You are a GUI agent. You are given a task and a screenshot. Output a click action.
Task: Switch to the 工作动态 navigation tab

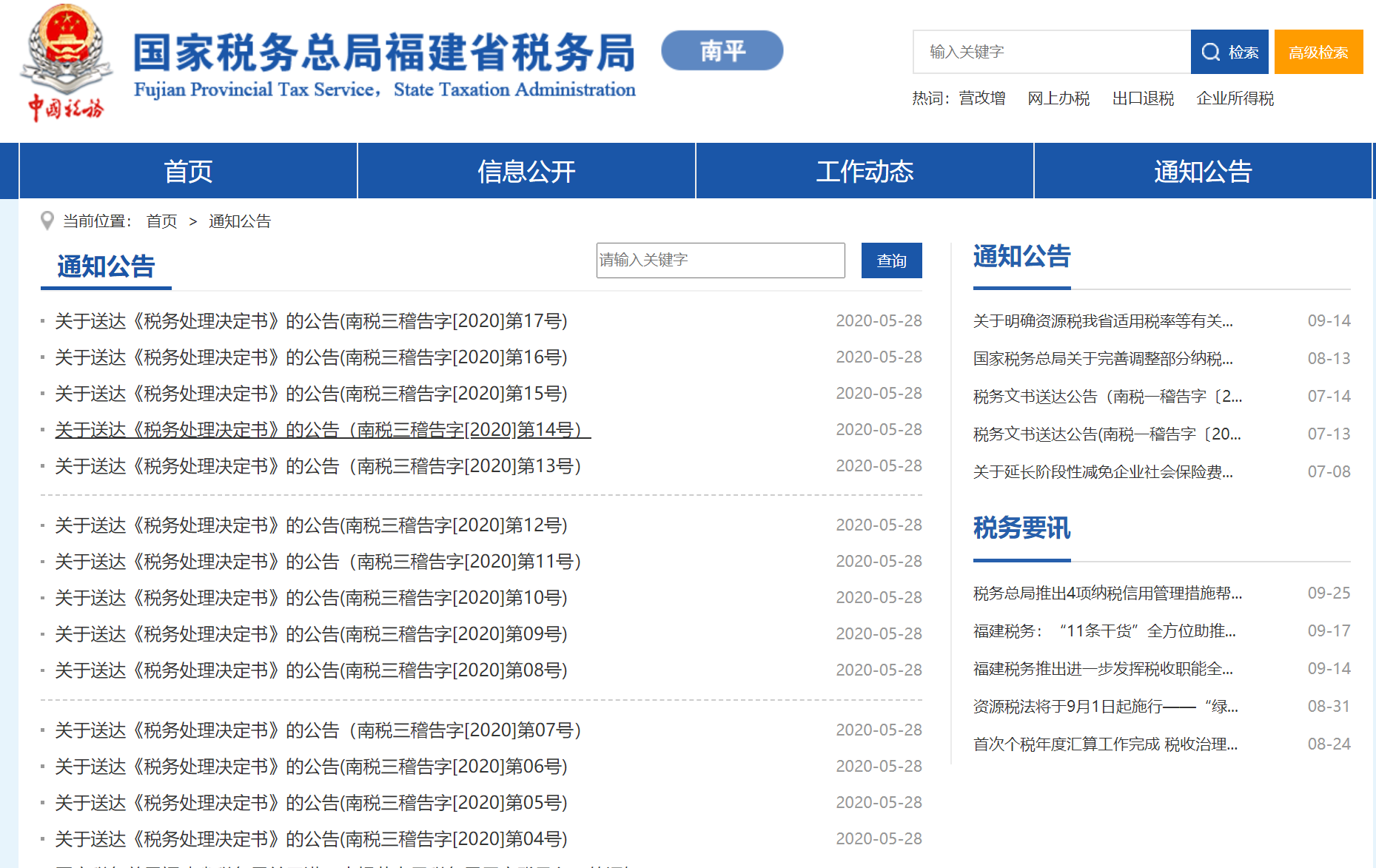coord(865,171)
